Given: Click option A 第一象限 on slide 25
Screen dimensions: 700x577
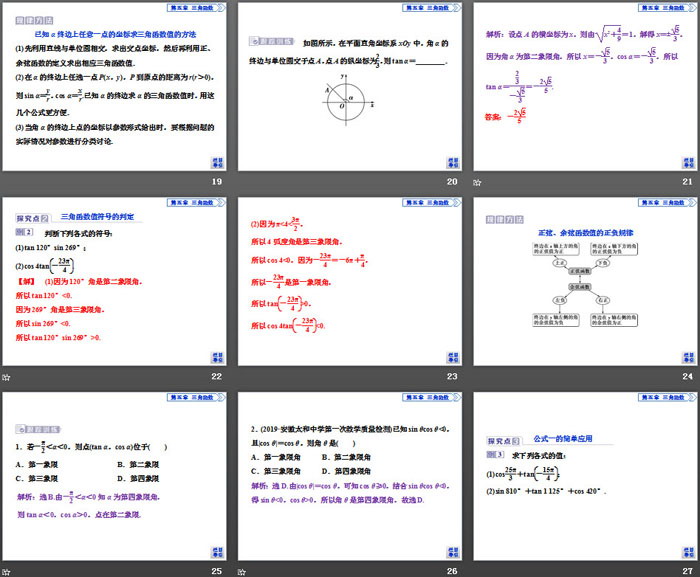Looking at the screenshot, I should [x=40, y=464].
